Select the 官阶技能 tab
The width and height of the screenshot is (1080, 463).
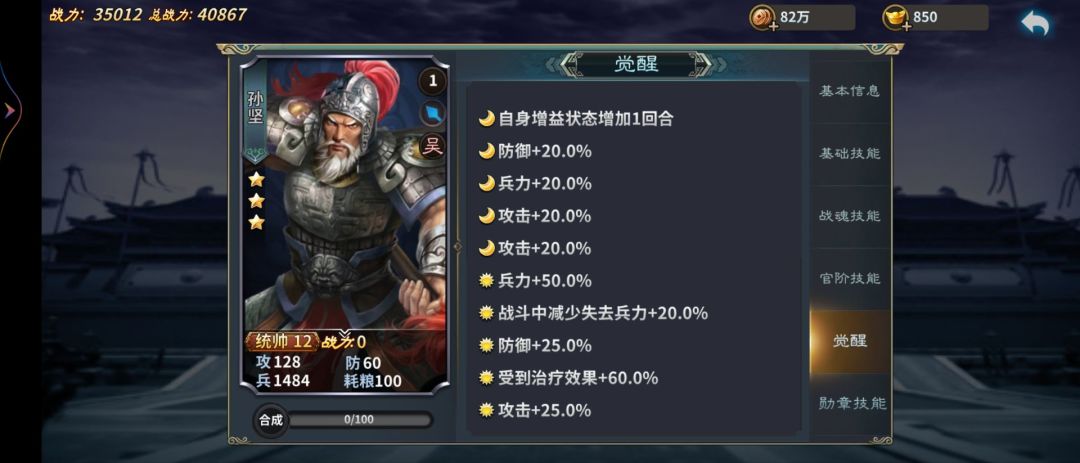[849, 279]
